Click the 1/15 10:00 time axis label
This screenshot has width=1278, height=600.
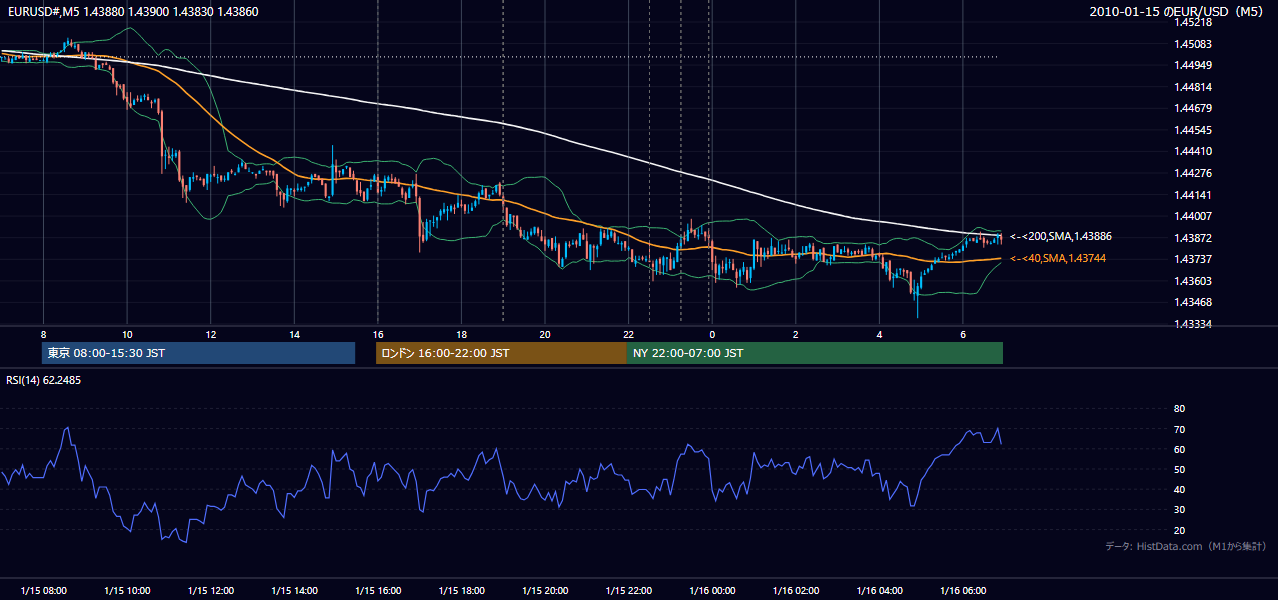click(127, 591)
